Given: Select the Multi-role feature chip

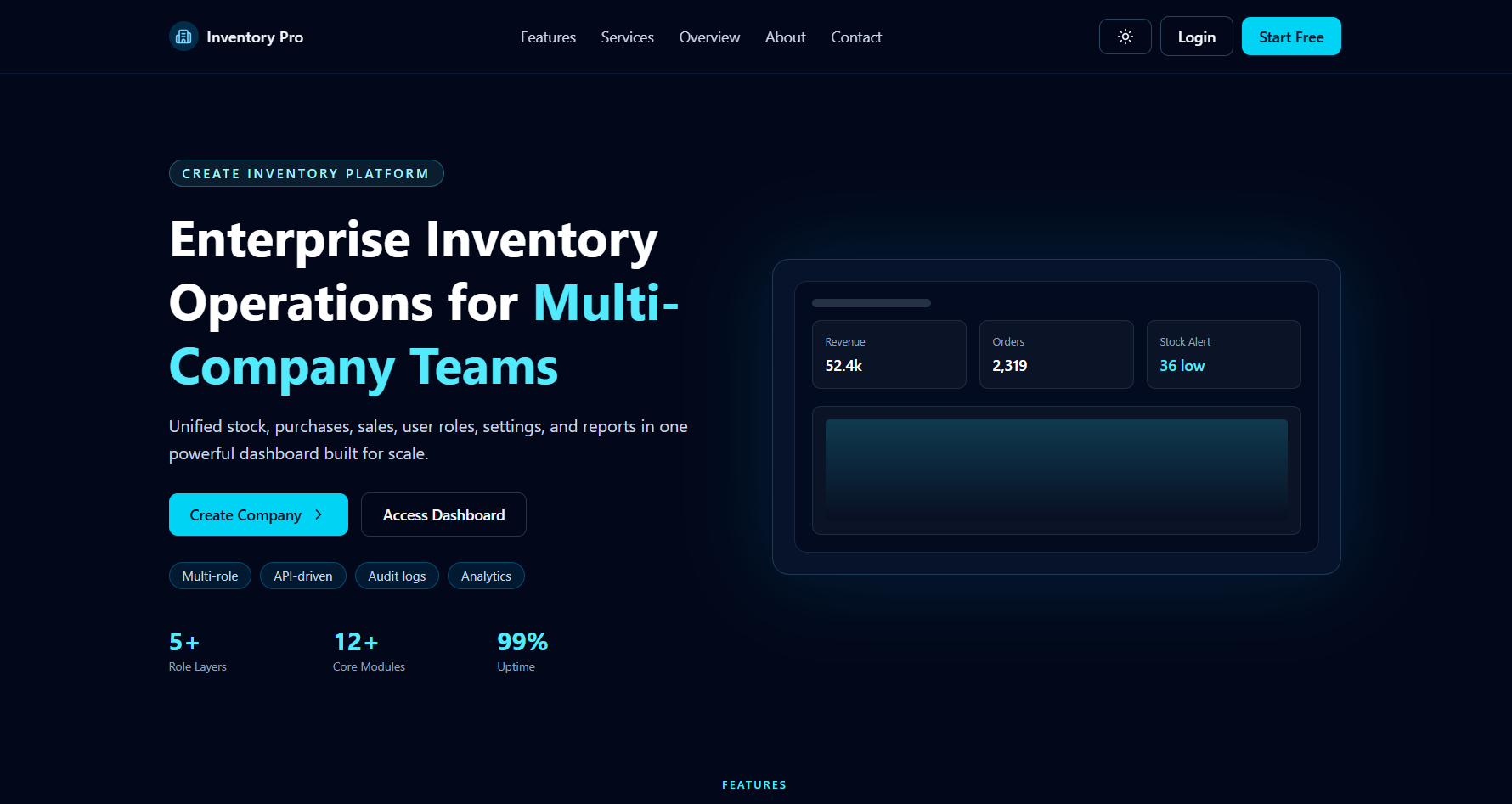Looking at the screenshot, I should [210, 576].
